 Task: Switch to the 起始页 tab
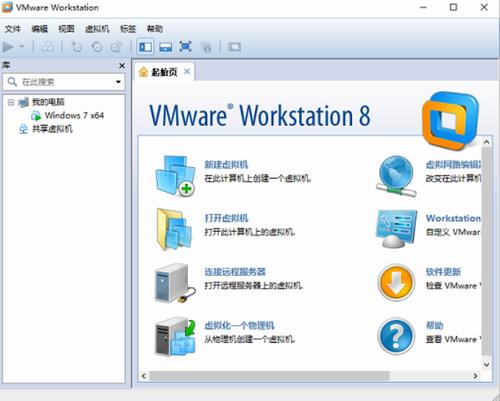pyautogui.click(x=164, y=72)
